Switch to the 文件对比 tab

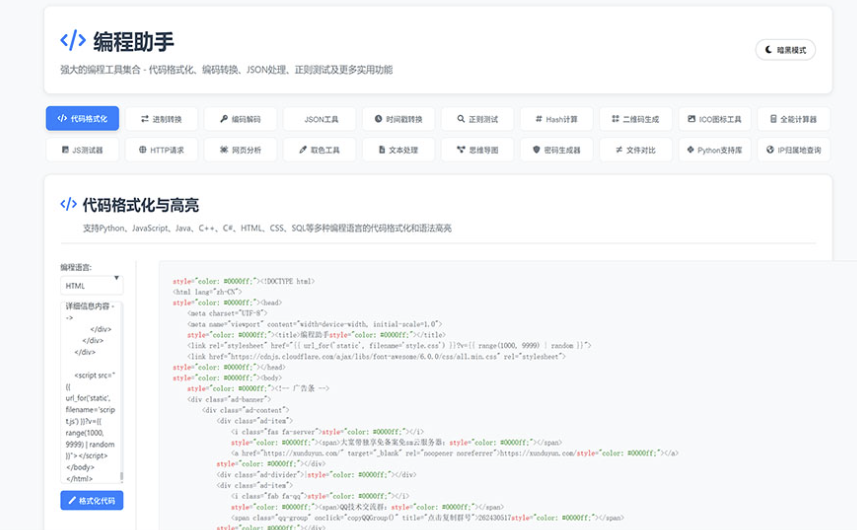click(x=636, y=150)
